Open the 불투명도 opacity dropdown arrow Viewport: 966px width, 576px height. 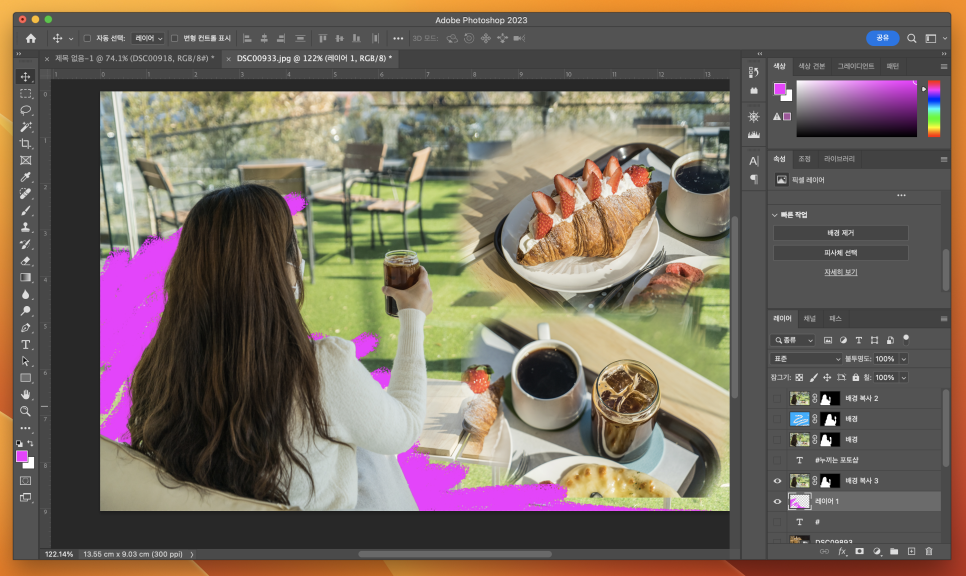click(904, 359)
